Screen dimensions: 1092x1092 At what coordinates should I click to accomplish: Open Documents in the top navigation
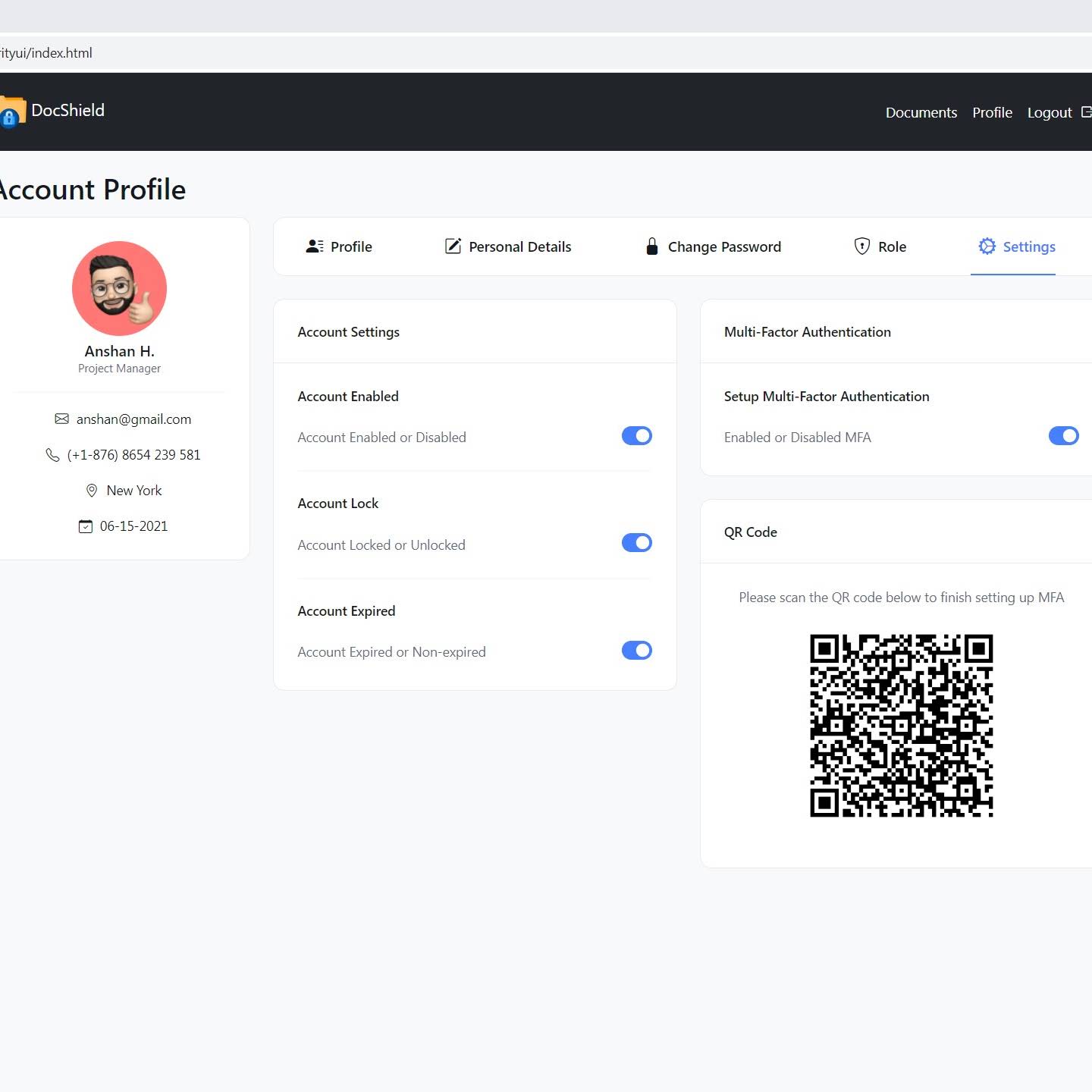point(921,112)
